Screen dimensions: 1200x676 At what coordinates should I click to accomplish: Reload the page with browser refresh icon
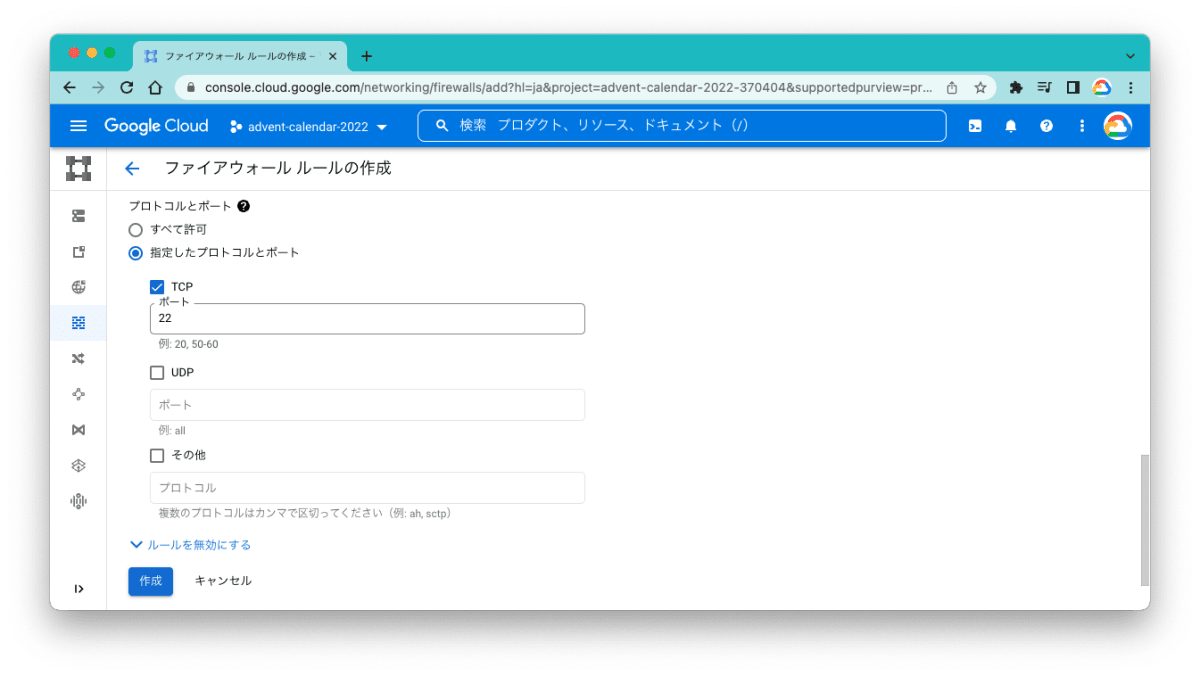(127, 88)
